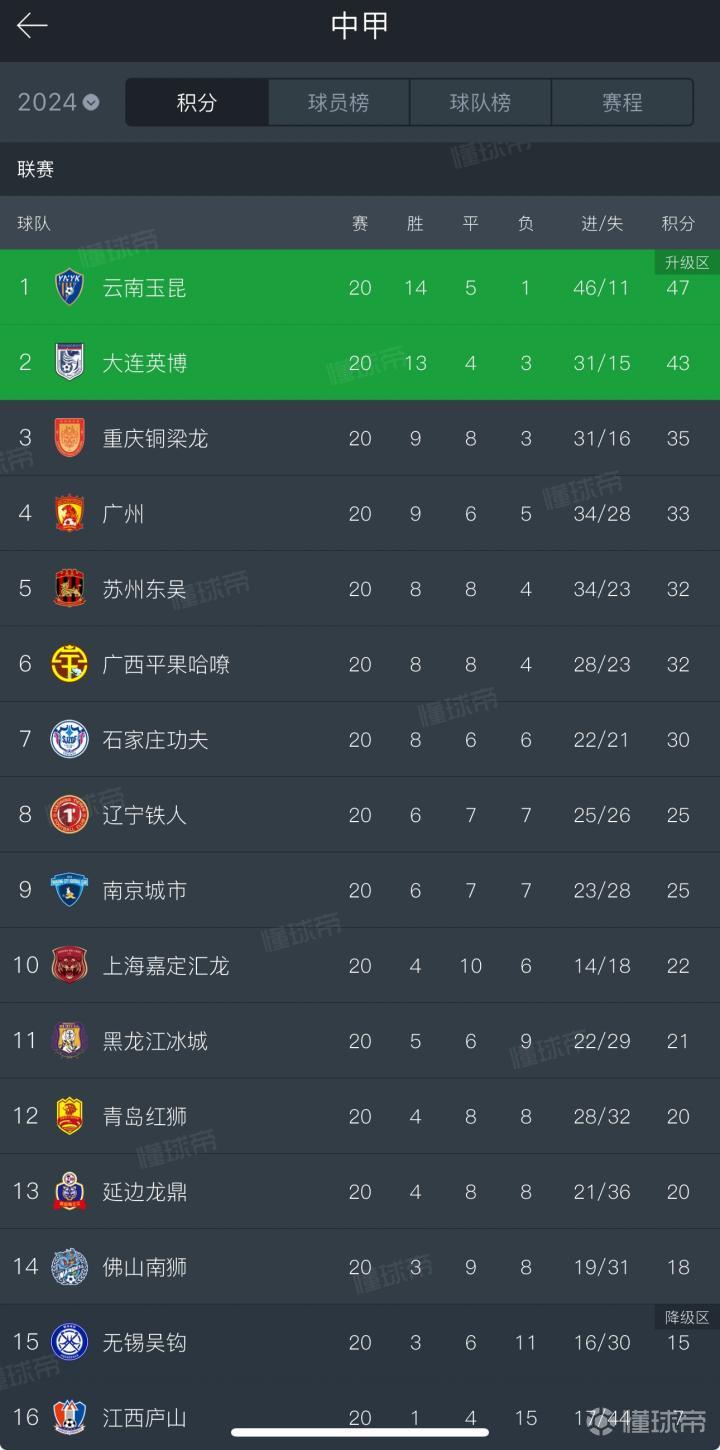Switch to the 球员榜 tab
Image resolution: width=720 pixels, height=1450 pixels.
tap(338, 102)
